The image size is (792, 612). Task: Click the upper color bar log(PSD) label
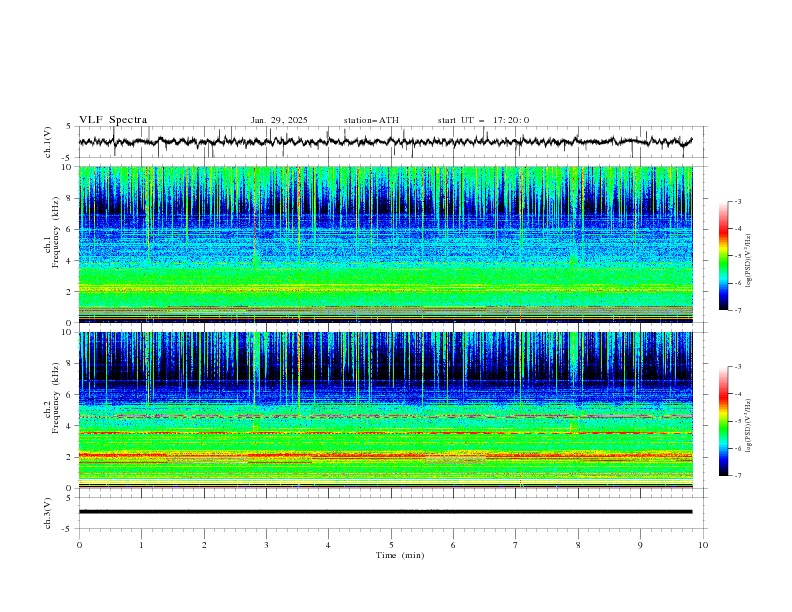coord(748,261)
